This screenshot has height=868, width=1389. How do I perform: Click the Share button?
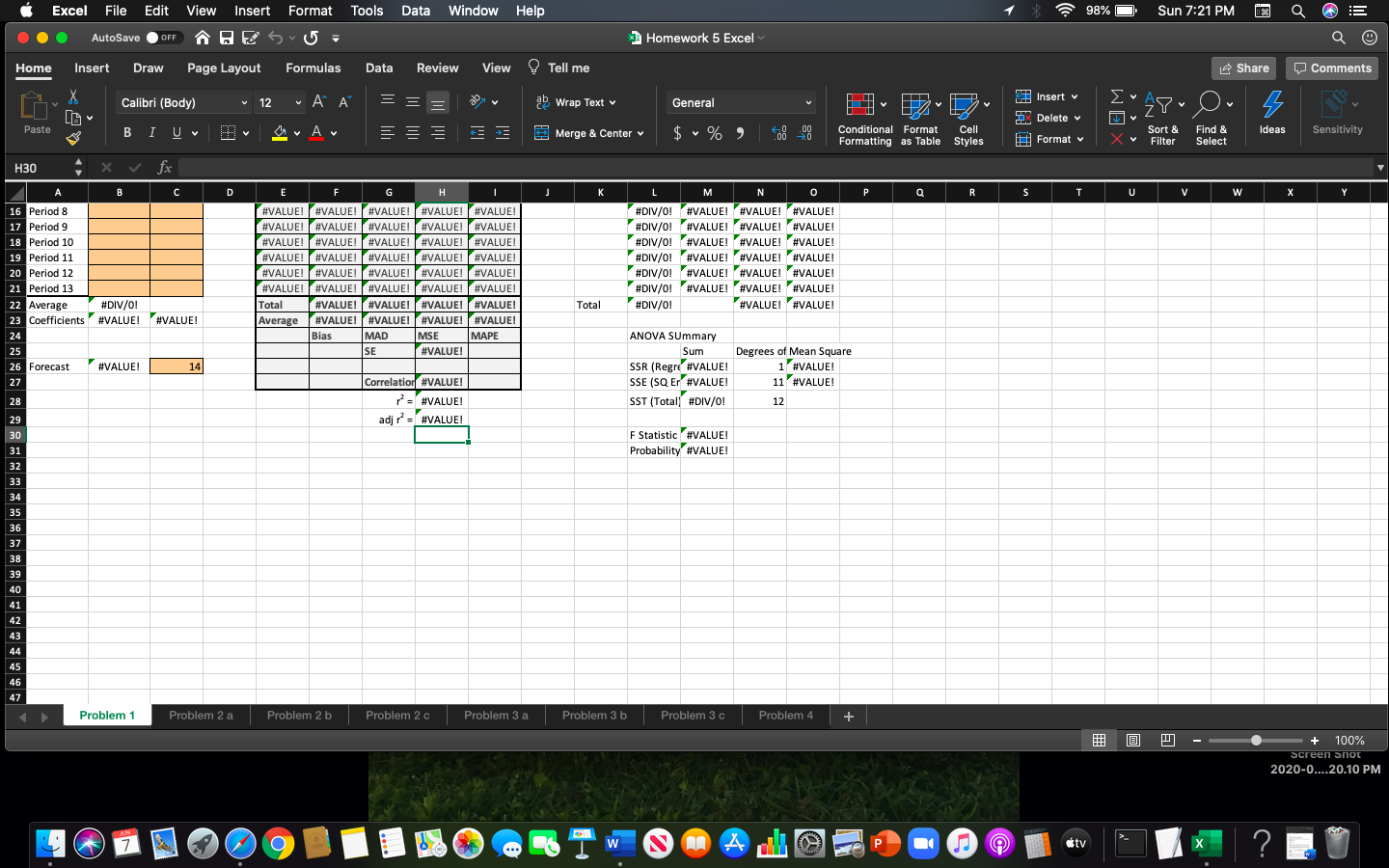click(1243, 68)
